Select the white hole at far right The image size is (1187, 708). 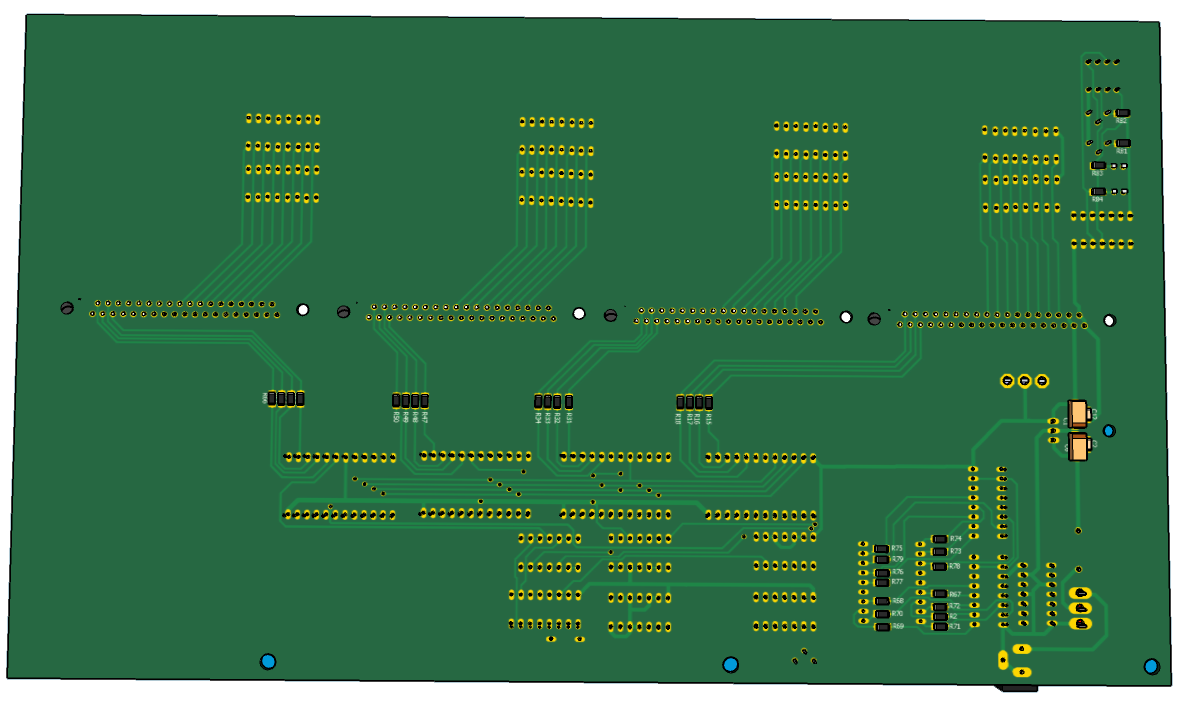point(1109,321)
